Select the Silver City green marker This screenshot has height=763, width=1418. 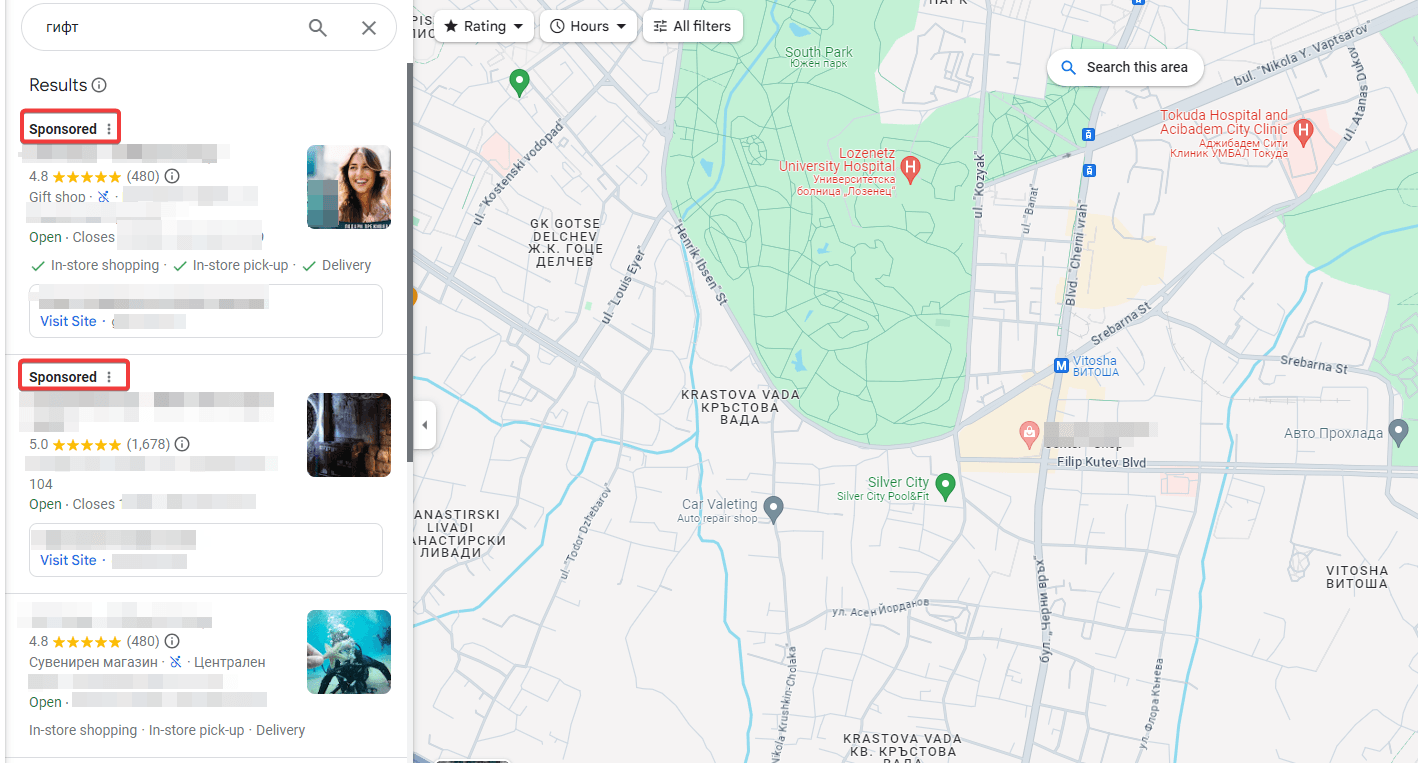coord(945,486)
